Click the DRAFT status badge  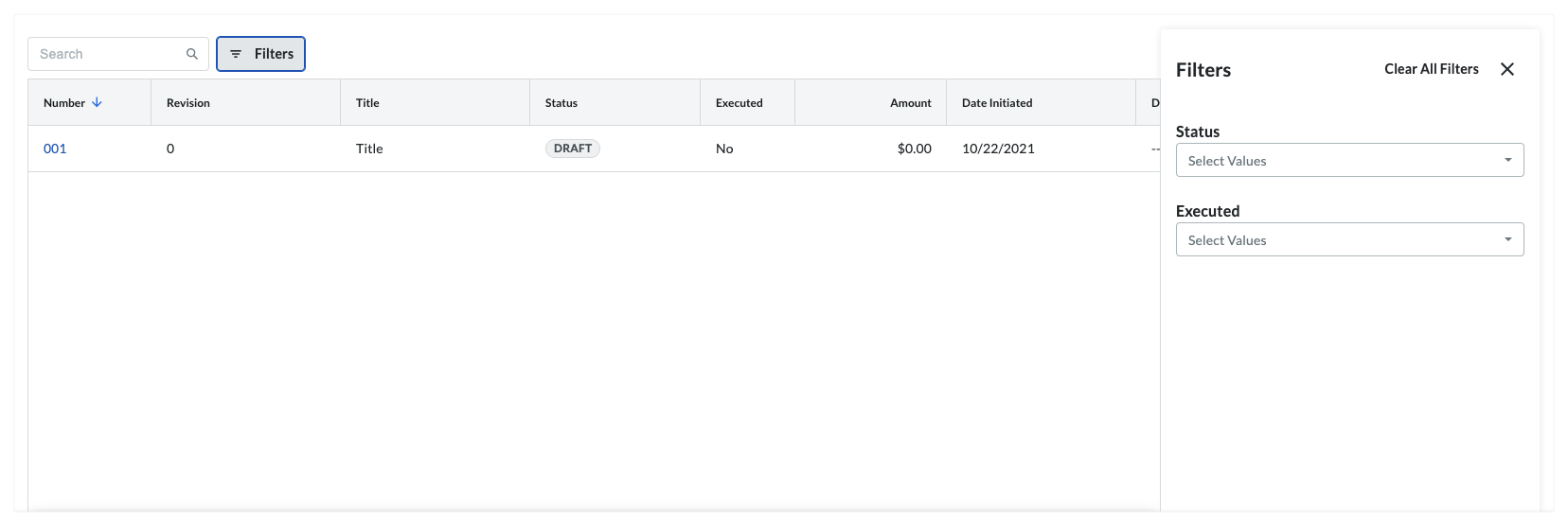click(x=572, y=149)
